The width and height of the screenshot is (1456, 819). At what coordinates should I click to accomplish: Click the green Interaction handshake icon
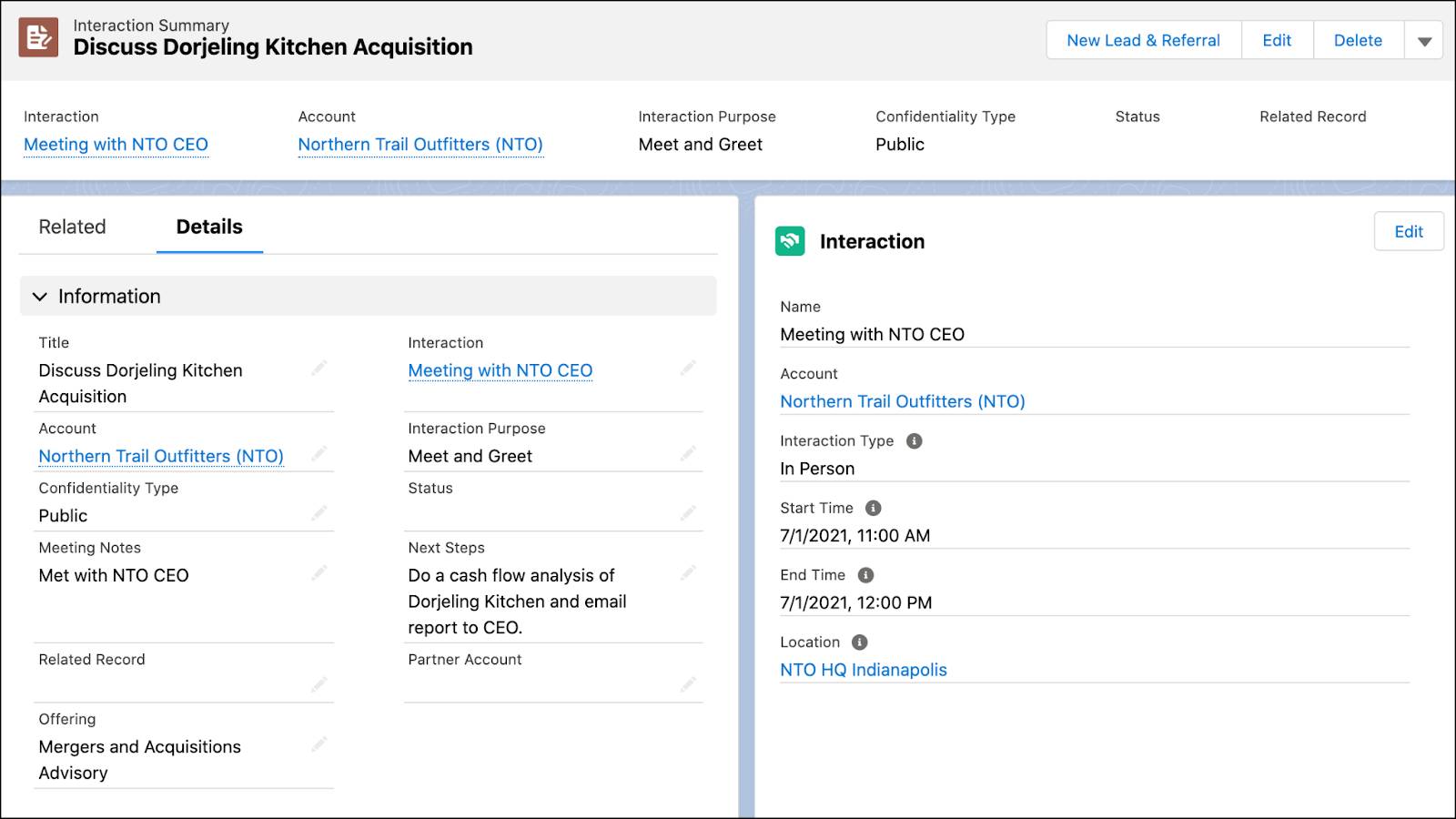[790, 241]
